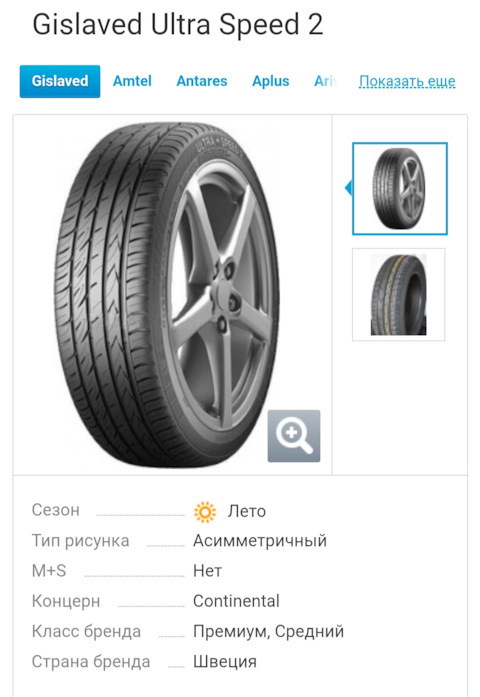Image resolution: width=480 pixels, height=697 pixels.
Task: Expand brands via Показать еще link
Action: coord(407,81)
